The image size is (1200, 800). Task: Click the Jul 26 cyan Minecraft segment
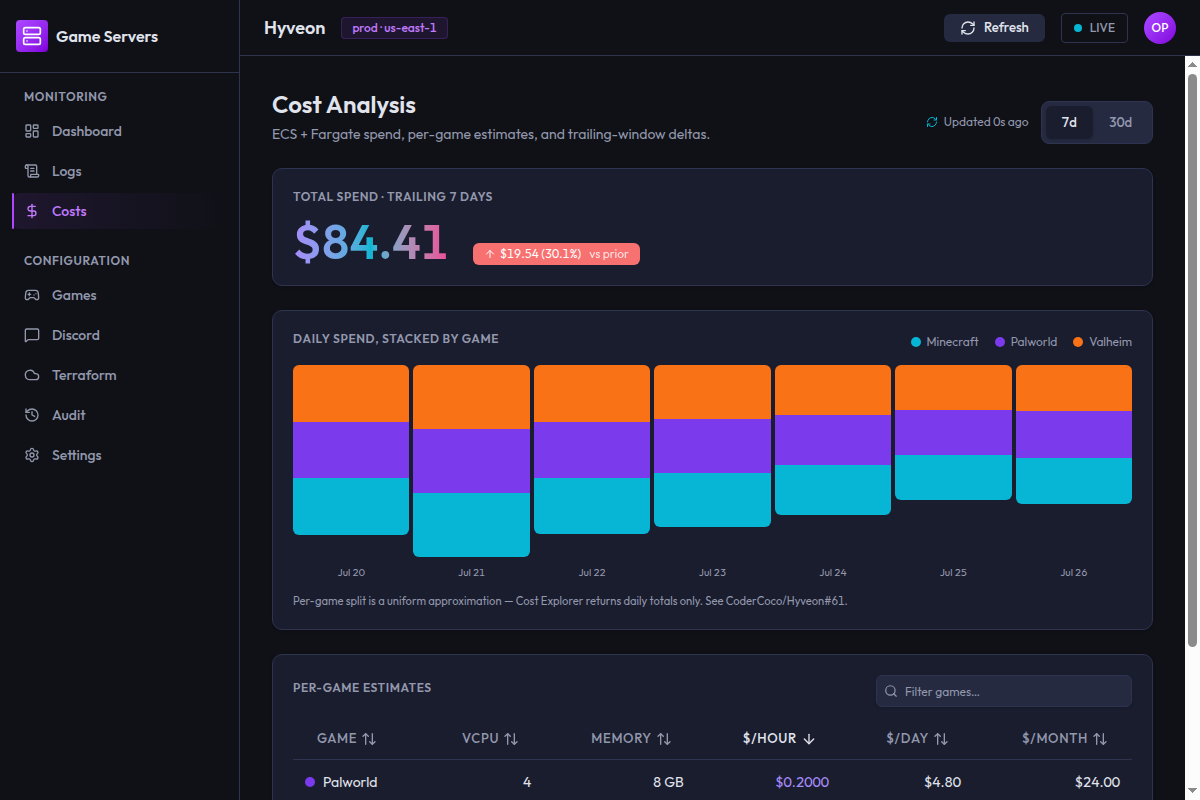(1074, 481)
